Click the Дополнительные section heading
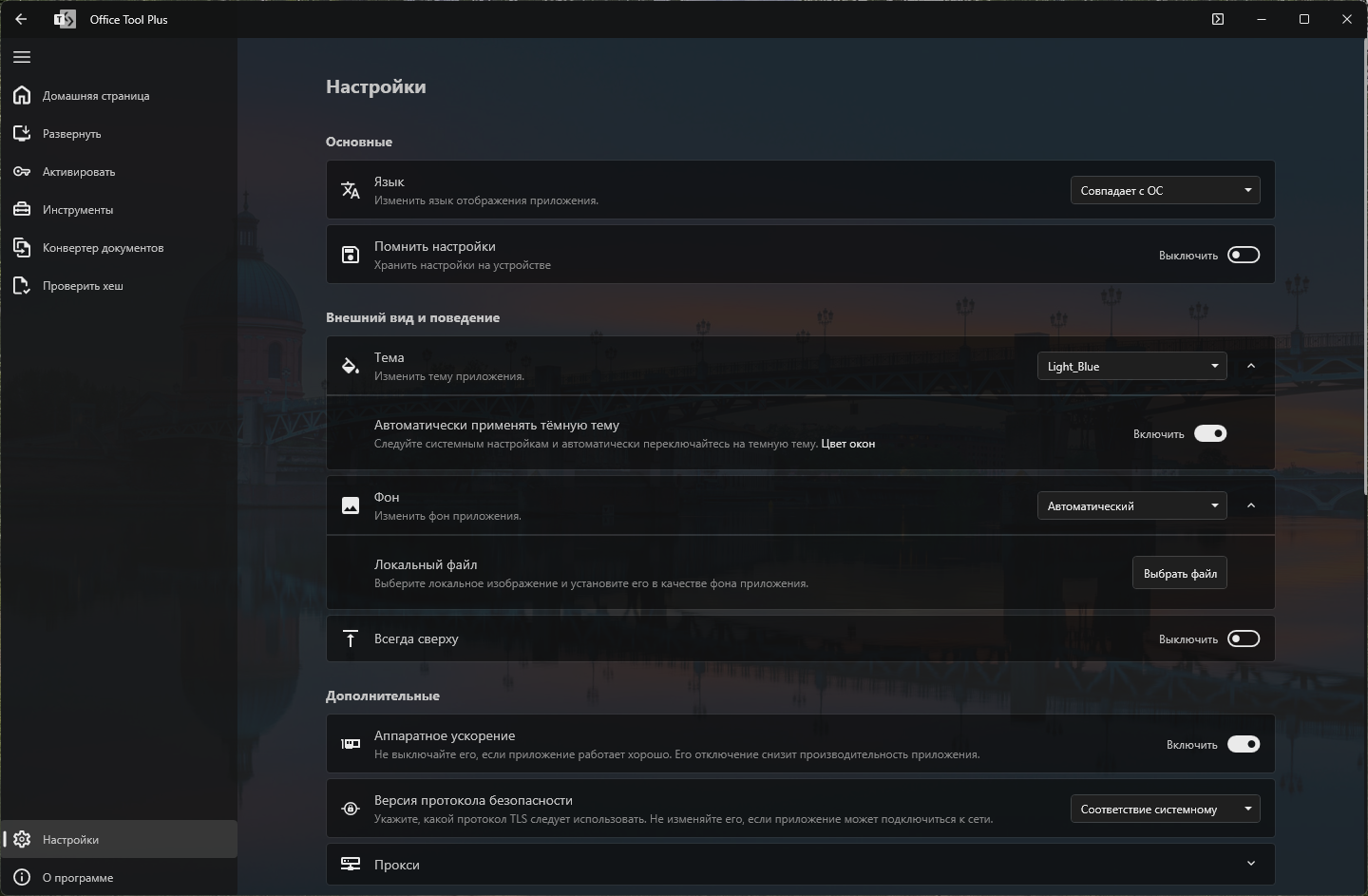Viewport: 1368px width, 896px height. pos(383,696)
